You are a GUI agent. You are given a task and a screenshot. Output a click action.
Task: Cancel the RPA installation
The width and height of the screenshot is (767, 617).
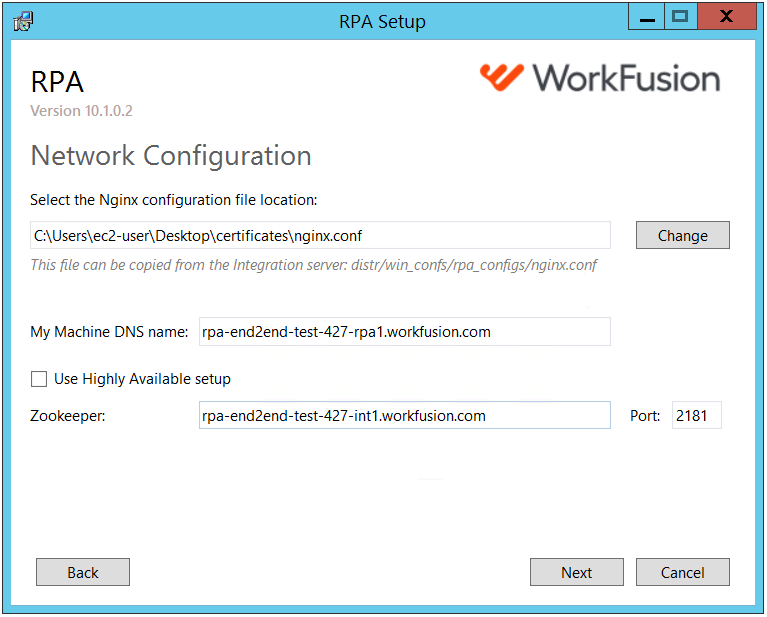[x=682, y=572]
